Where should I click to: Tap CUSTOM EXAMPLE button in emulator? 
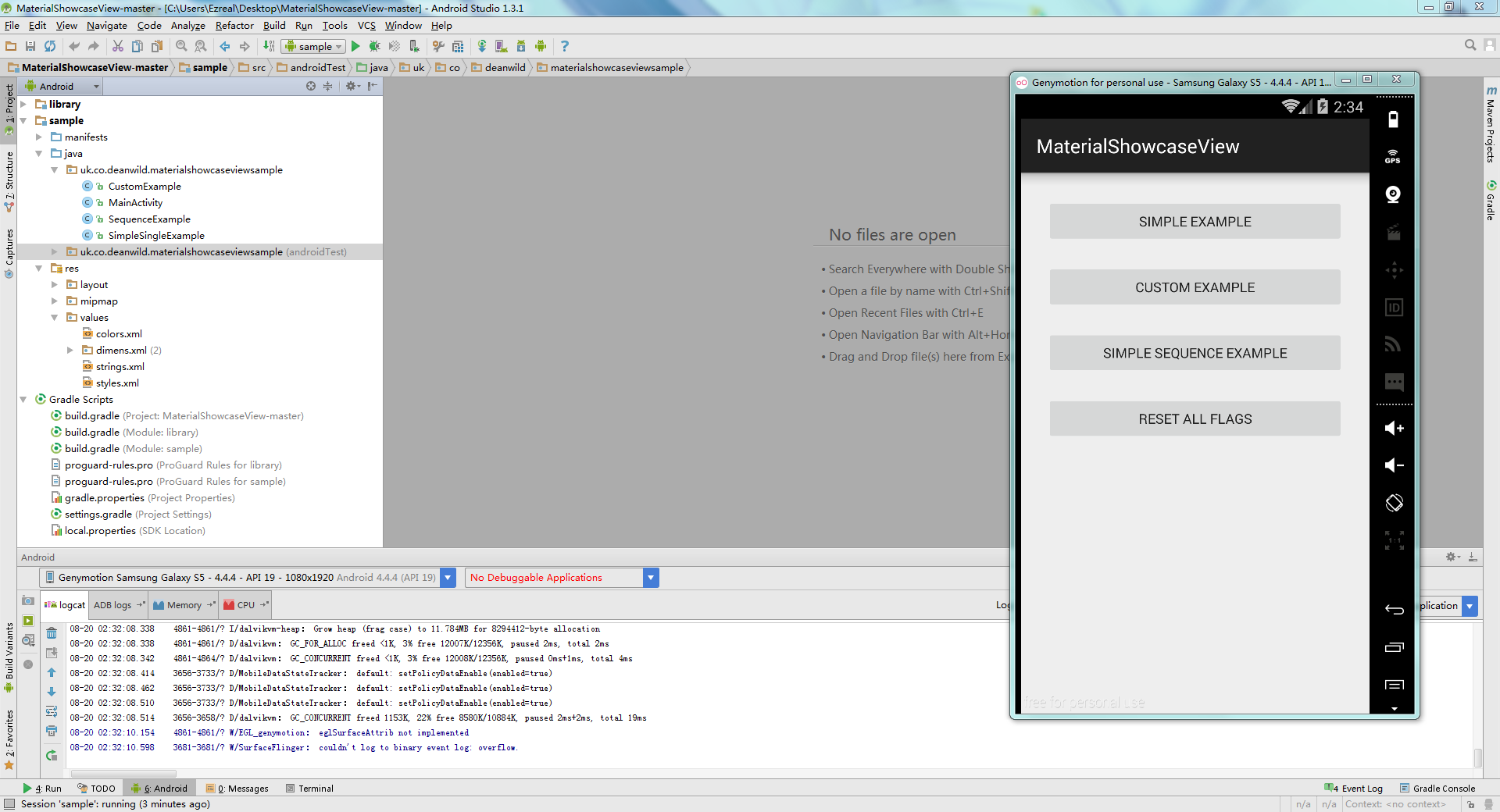(1195, 287)
